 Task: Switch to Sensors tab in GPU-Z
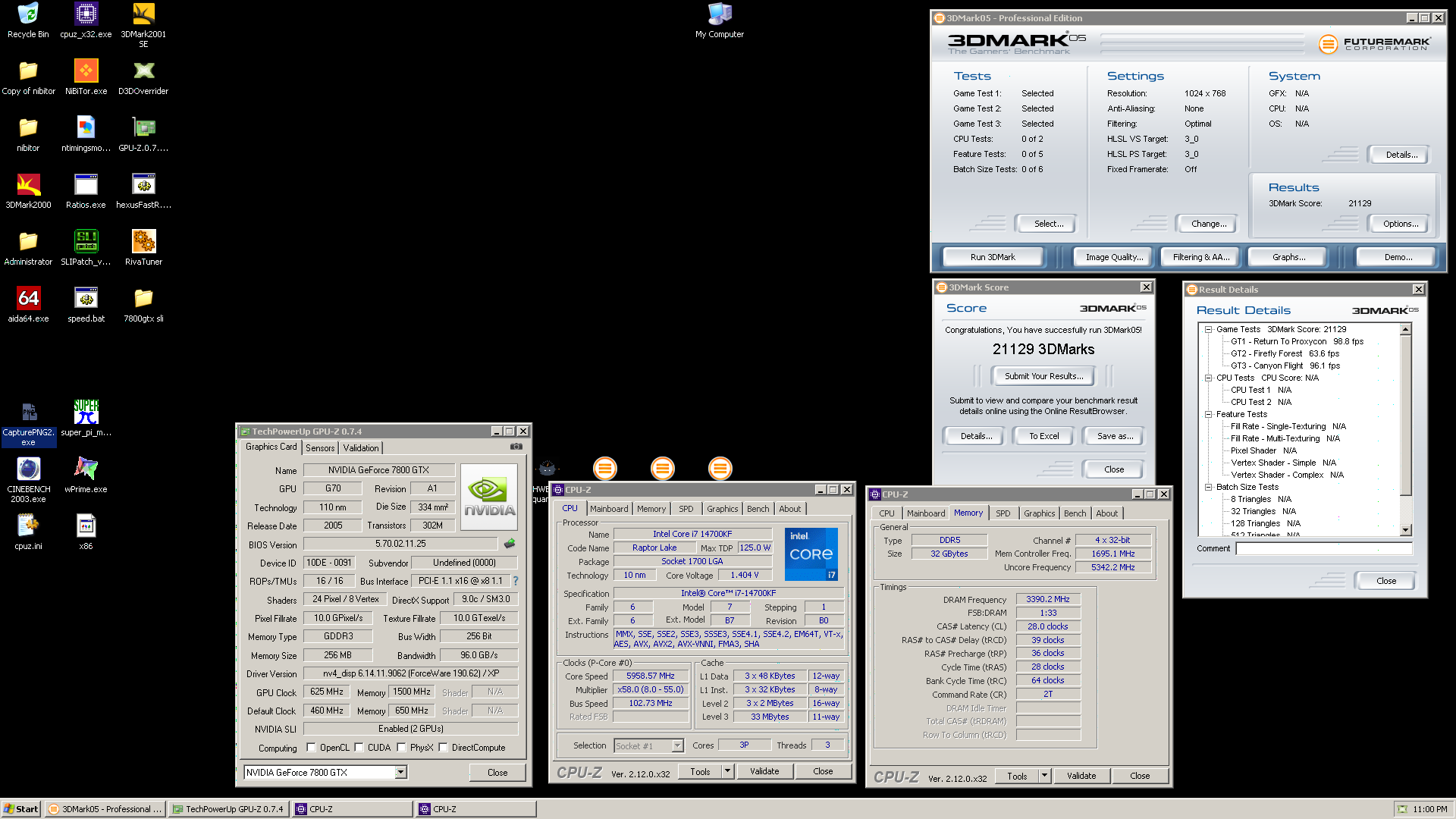click(320, 448)
